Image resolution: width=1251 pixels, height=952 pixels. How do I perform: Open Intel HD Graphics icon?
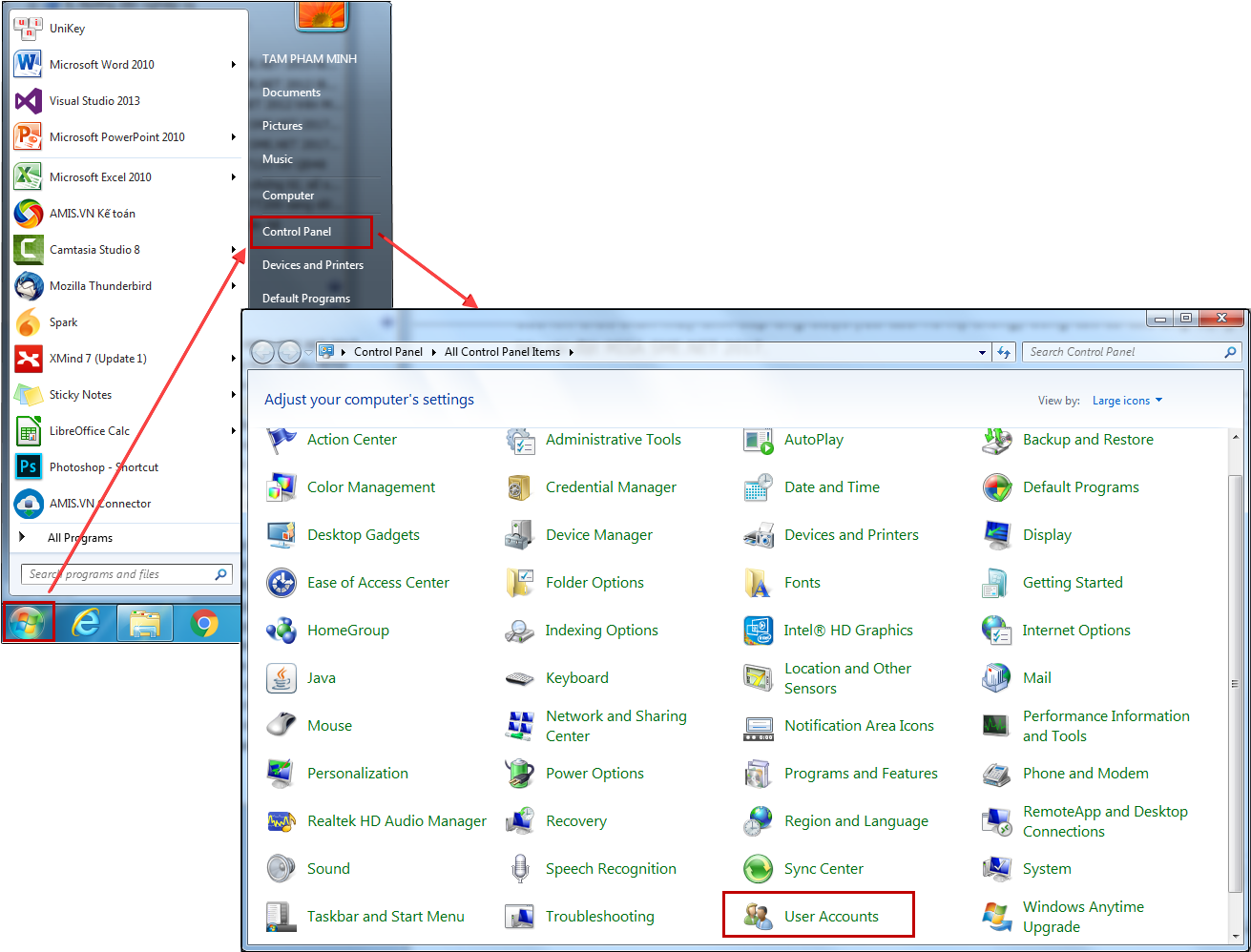758,631
